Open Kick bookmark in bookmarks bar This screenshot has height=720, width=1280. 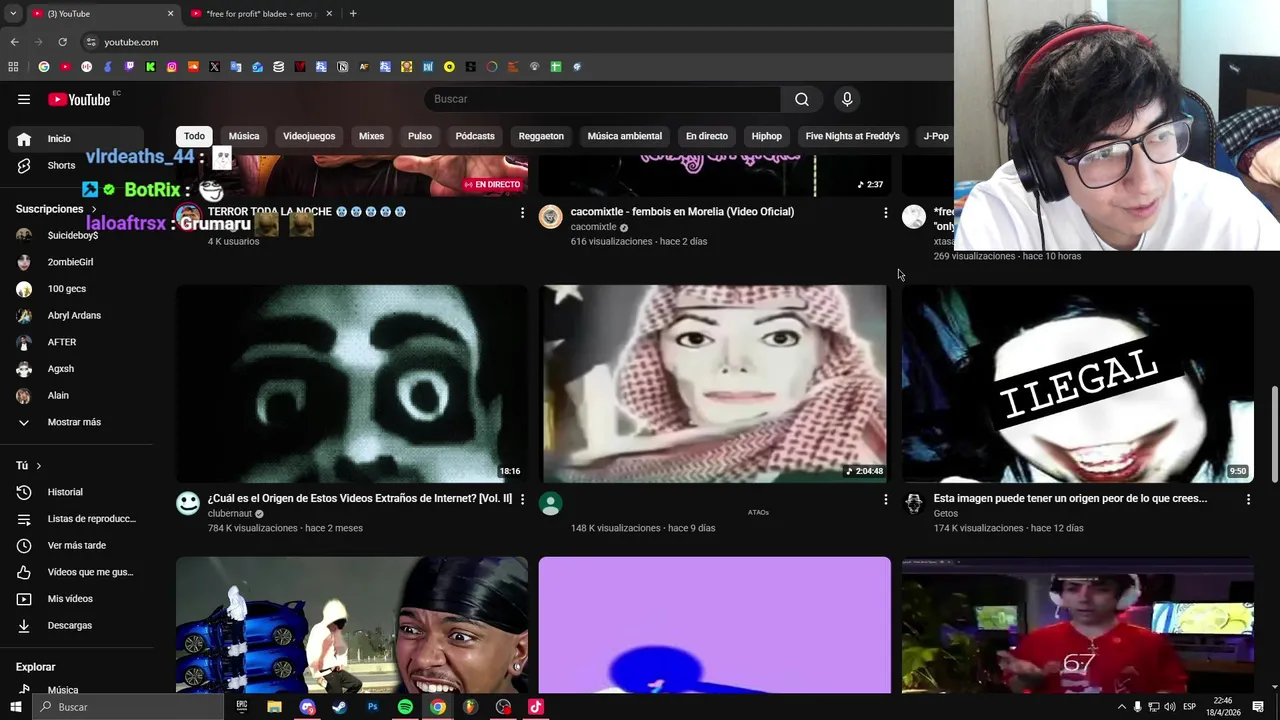coord(150,67)
